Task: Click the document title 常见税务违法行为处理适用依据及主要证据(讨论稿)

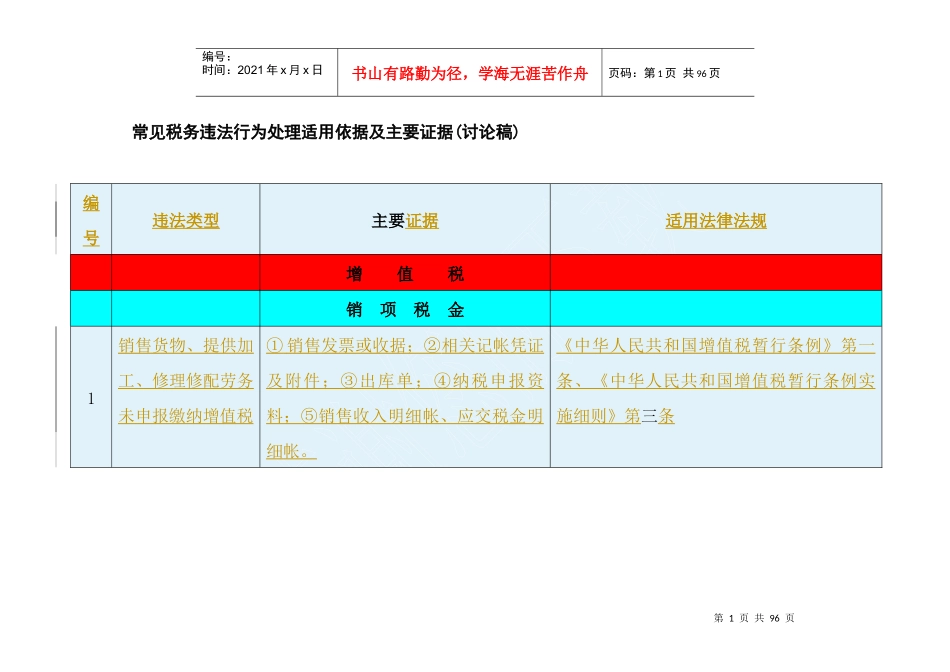Action: 325,132
